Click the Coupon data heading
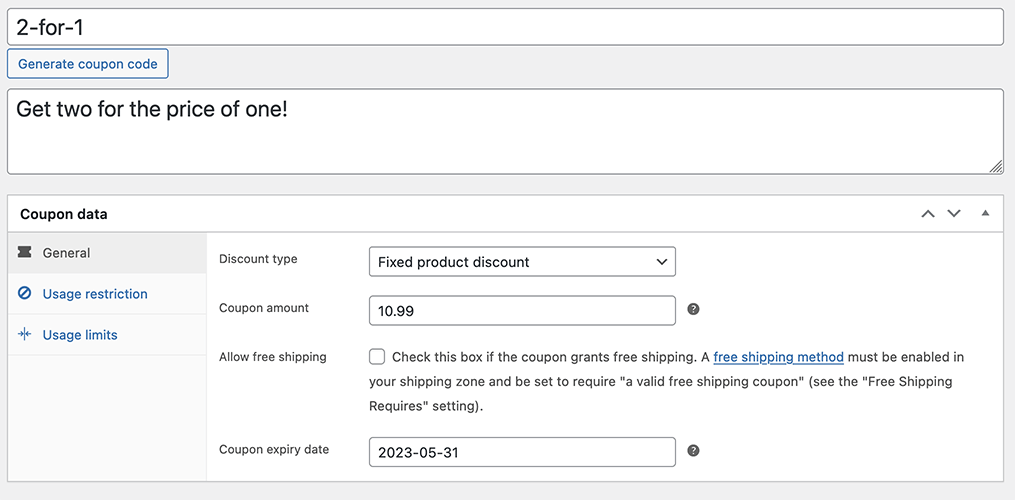1015x500 pixels. coord(64,214)
